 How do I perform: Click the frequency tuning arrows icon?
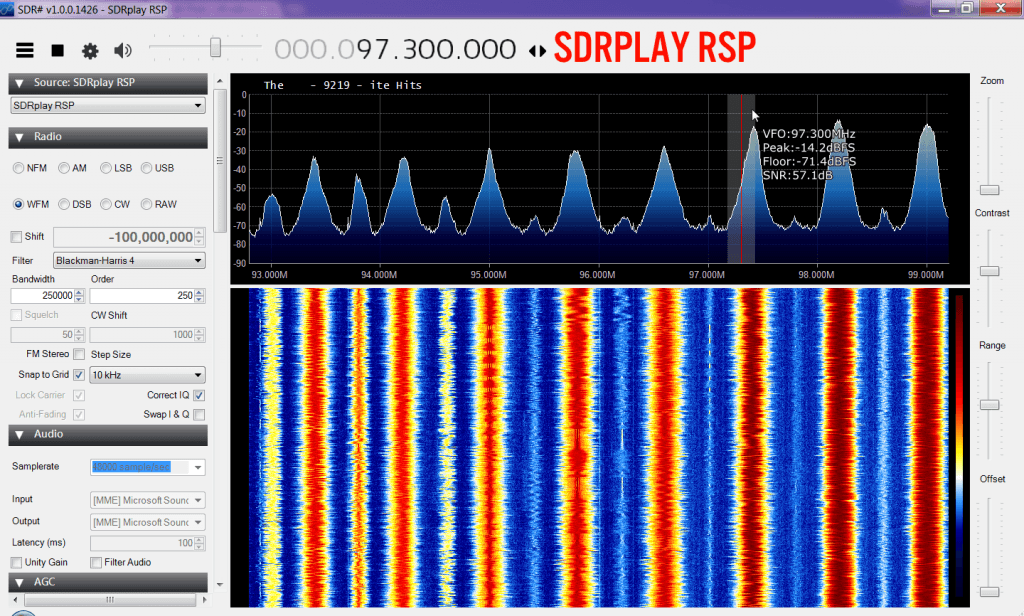pos(537,50)
